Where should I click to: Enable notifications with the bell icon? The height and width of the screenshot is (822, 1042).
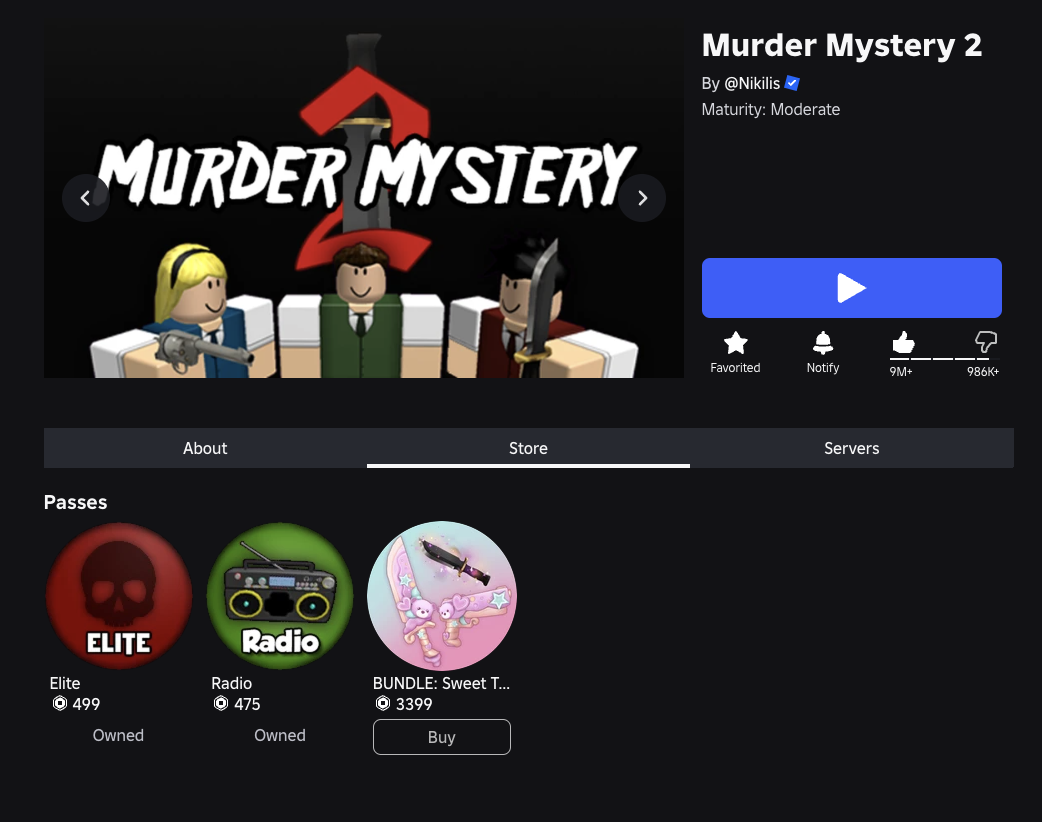823,344
